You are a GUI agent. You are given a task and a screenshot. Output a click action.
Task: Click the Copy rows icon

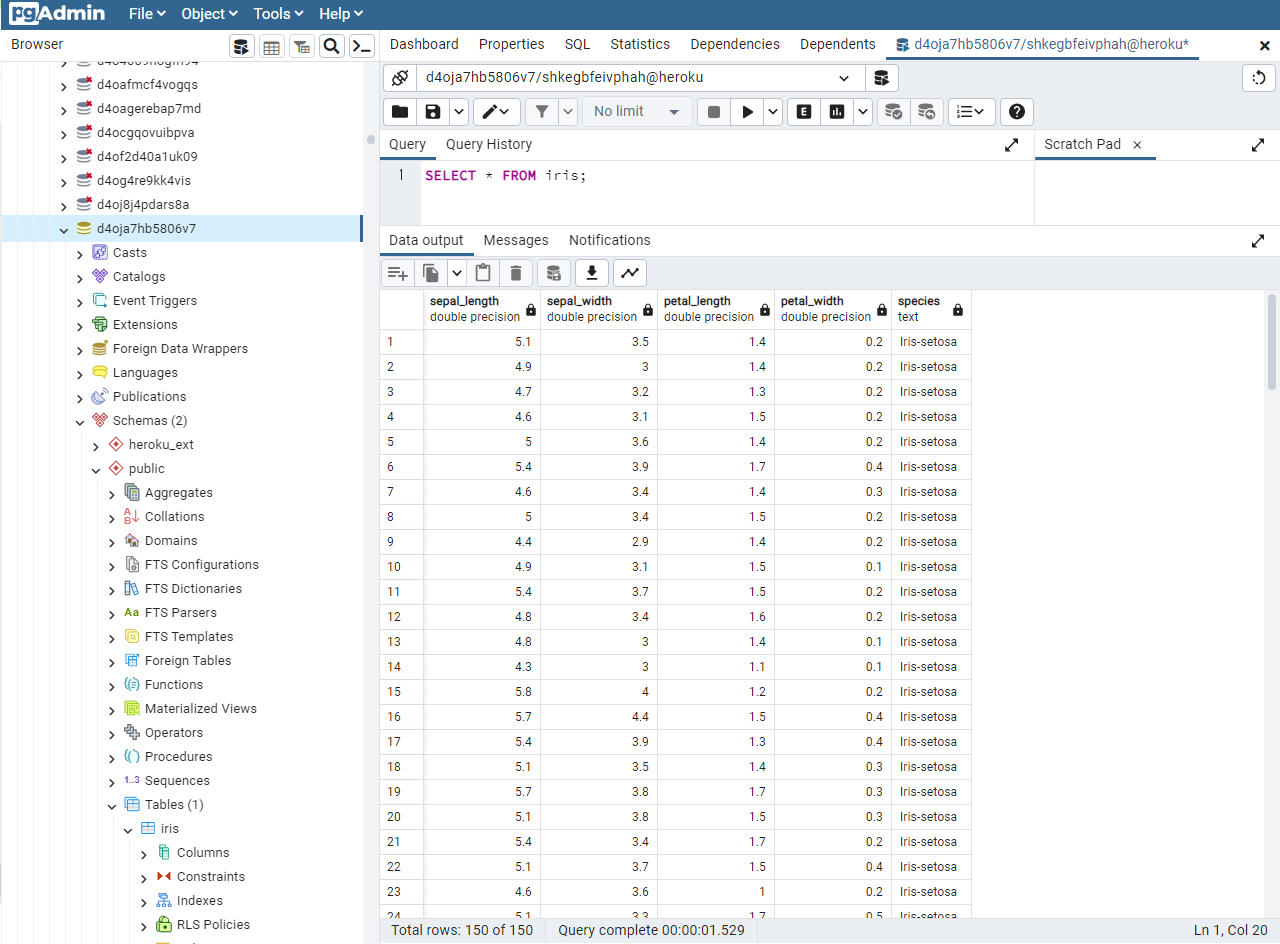click(x=431, y=273)
